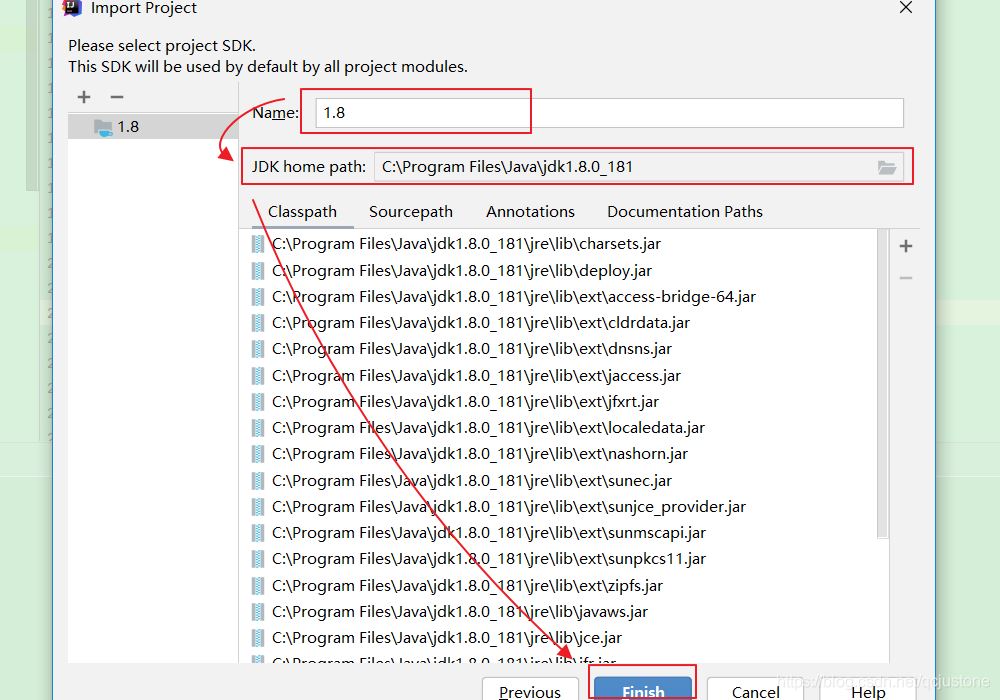
Task: Select the charsets.jar classpath entry
Action: 466,244
